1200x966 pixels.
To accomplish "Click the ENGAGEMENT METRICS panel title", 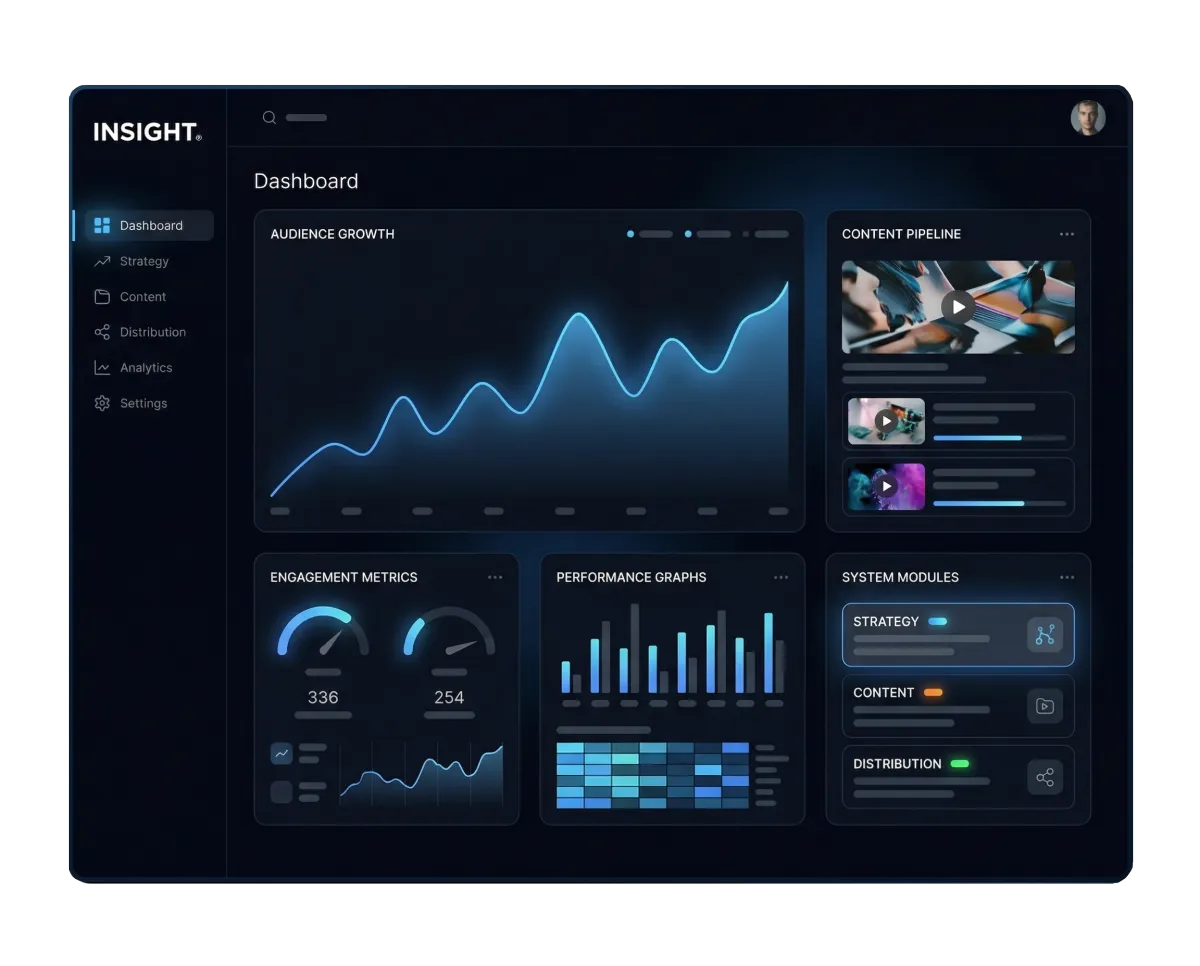I will [x=344, y=577].
